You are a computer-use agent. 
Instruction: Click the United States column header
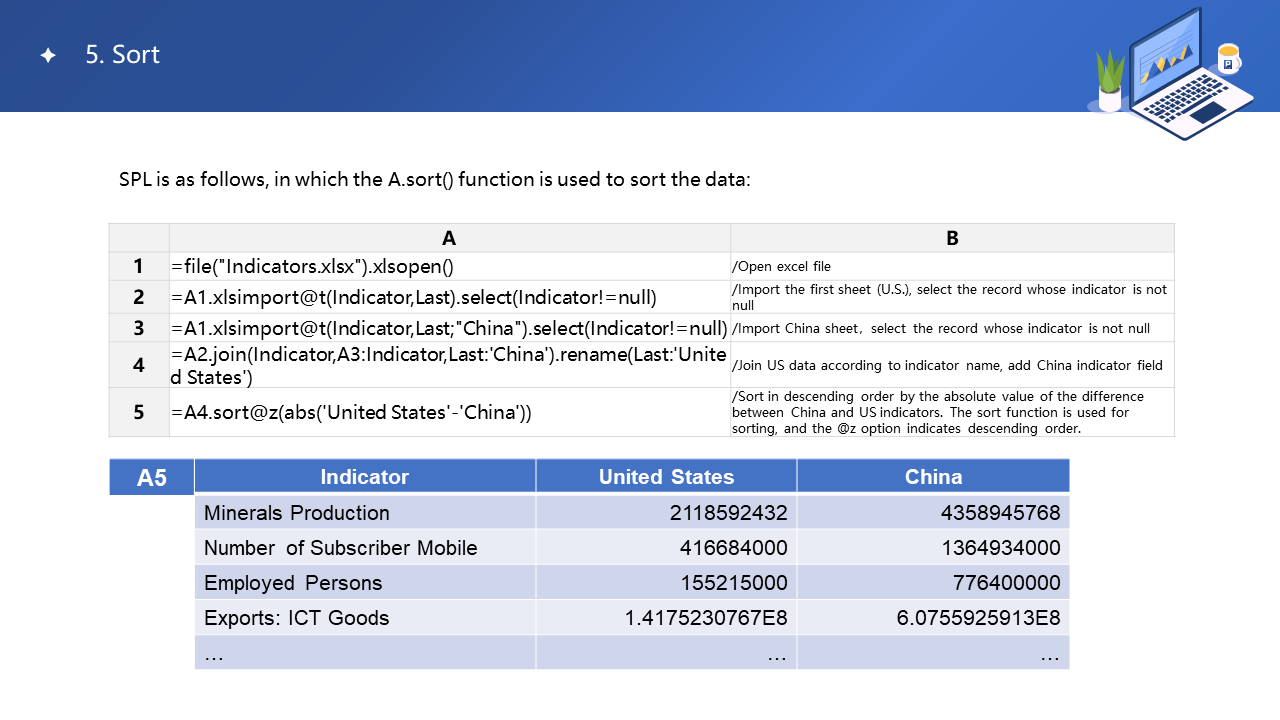coord(666,477)
